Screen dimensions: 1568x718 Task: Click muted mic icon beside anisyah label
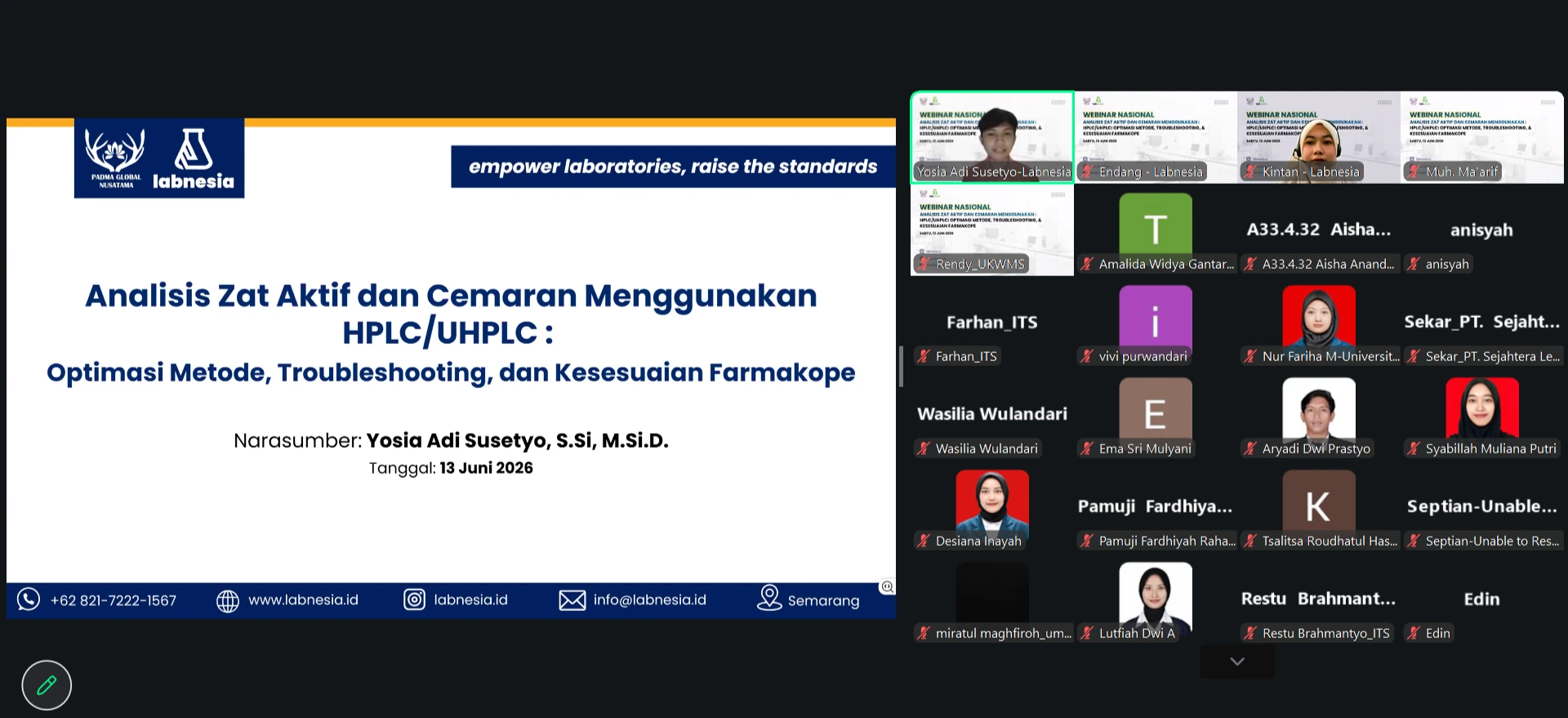tap(1414, 264)
